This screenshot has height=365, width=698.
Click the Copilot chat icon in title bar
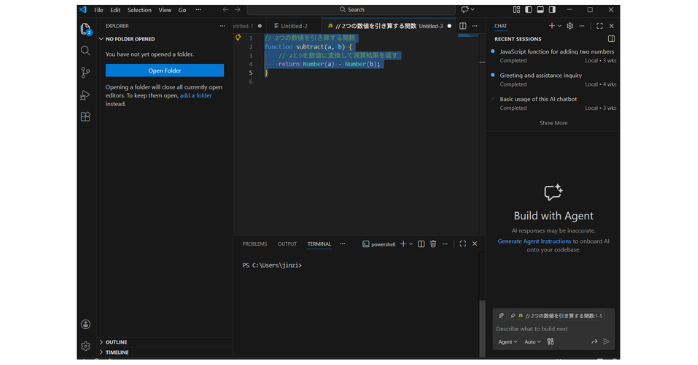pos(465,9)
